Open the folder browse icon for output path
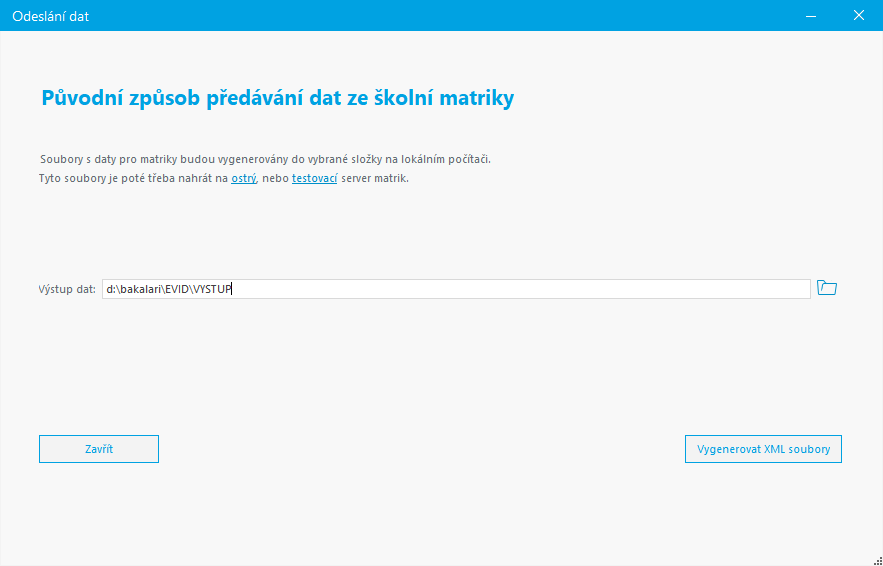The height and width of the screenshot is (566, 883). click(827, 288)
